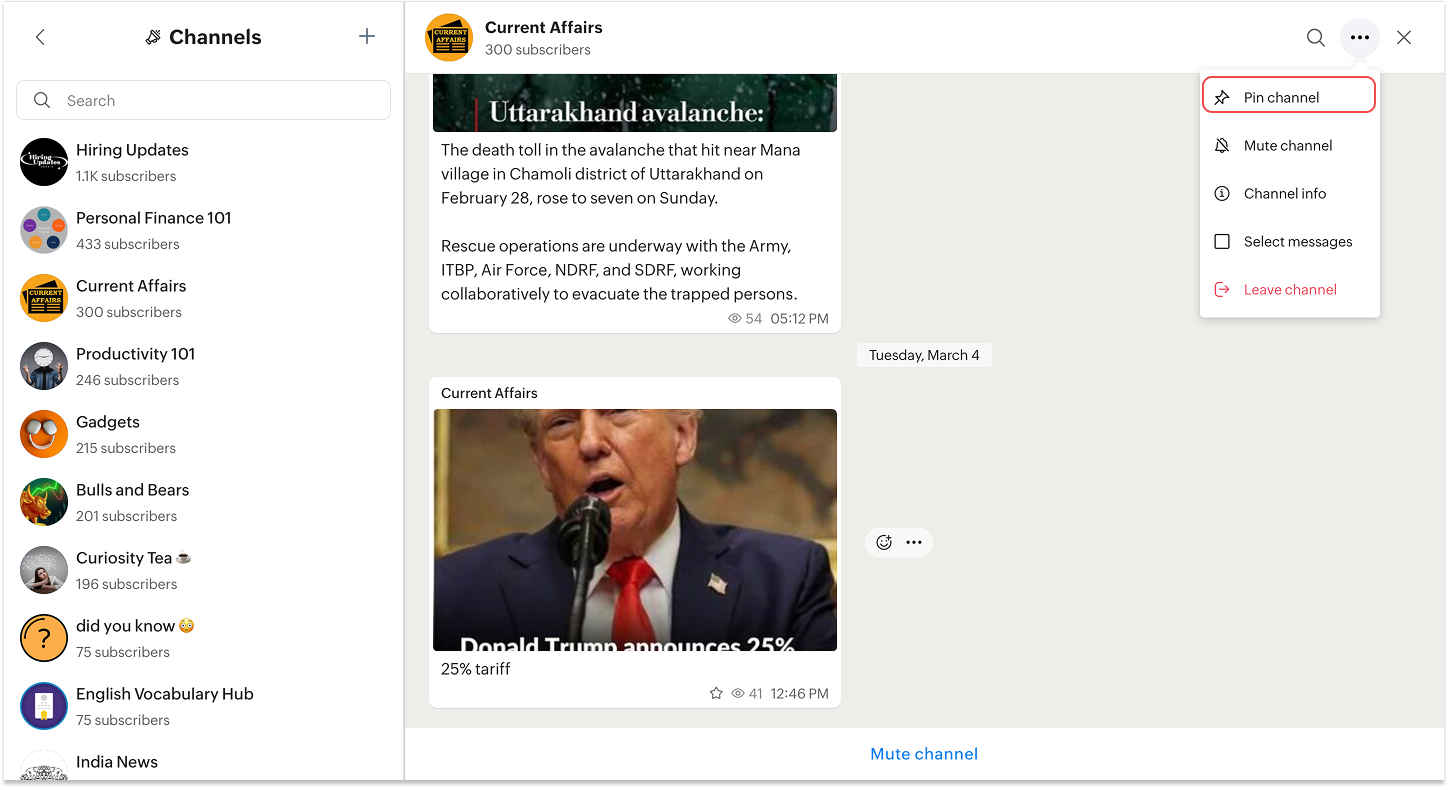Viewport: 1448px width, 788px height.
Task: Open search in Current Affairs channel header
Action: coord(1316,38)
